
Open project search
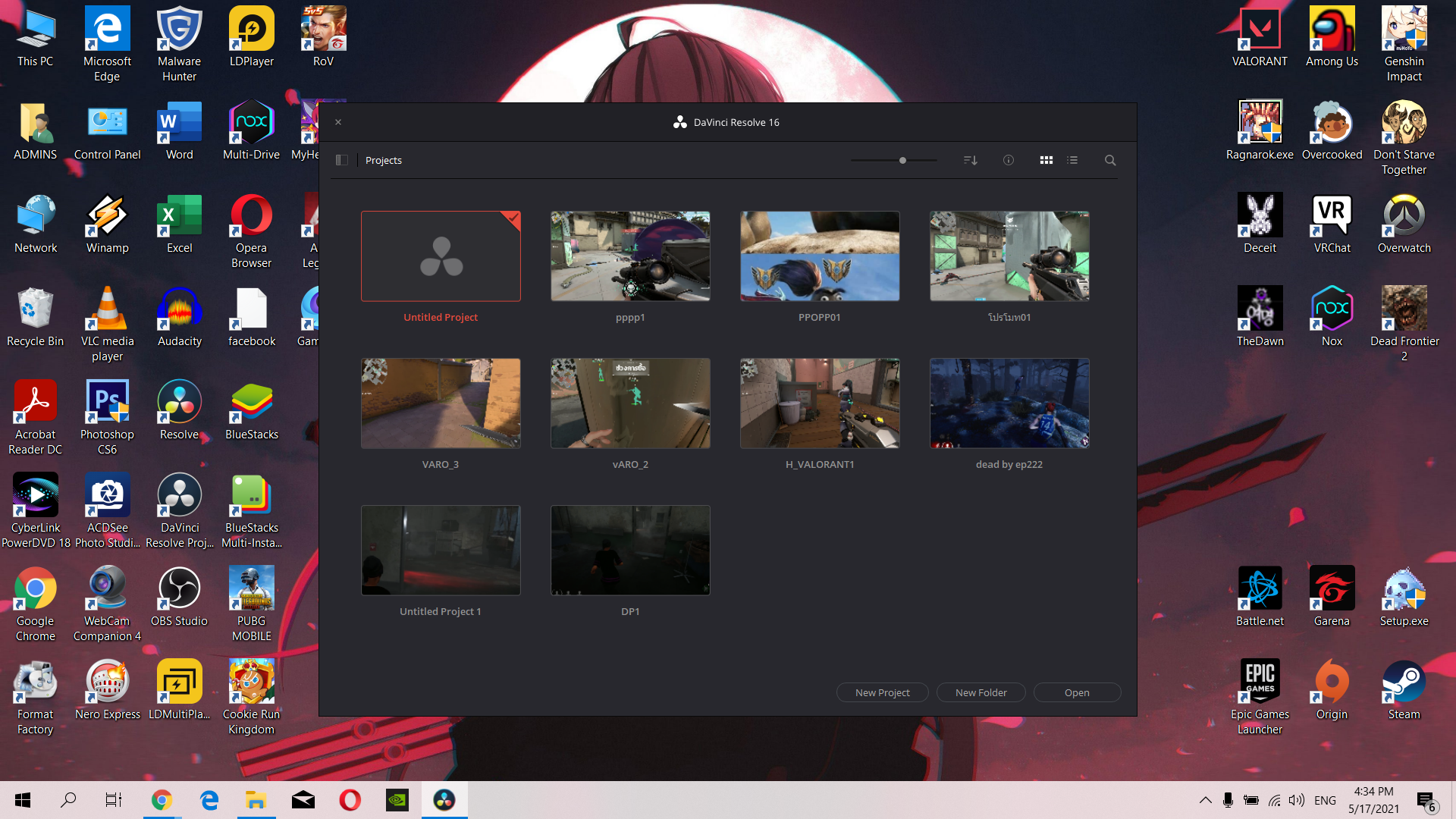click(x=1110, y=160)
